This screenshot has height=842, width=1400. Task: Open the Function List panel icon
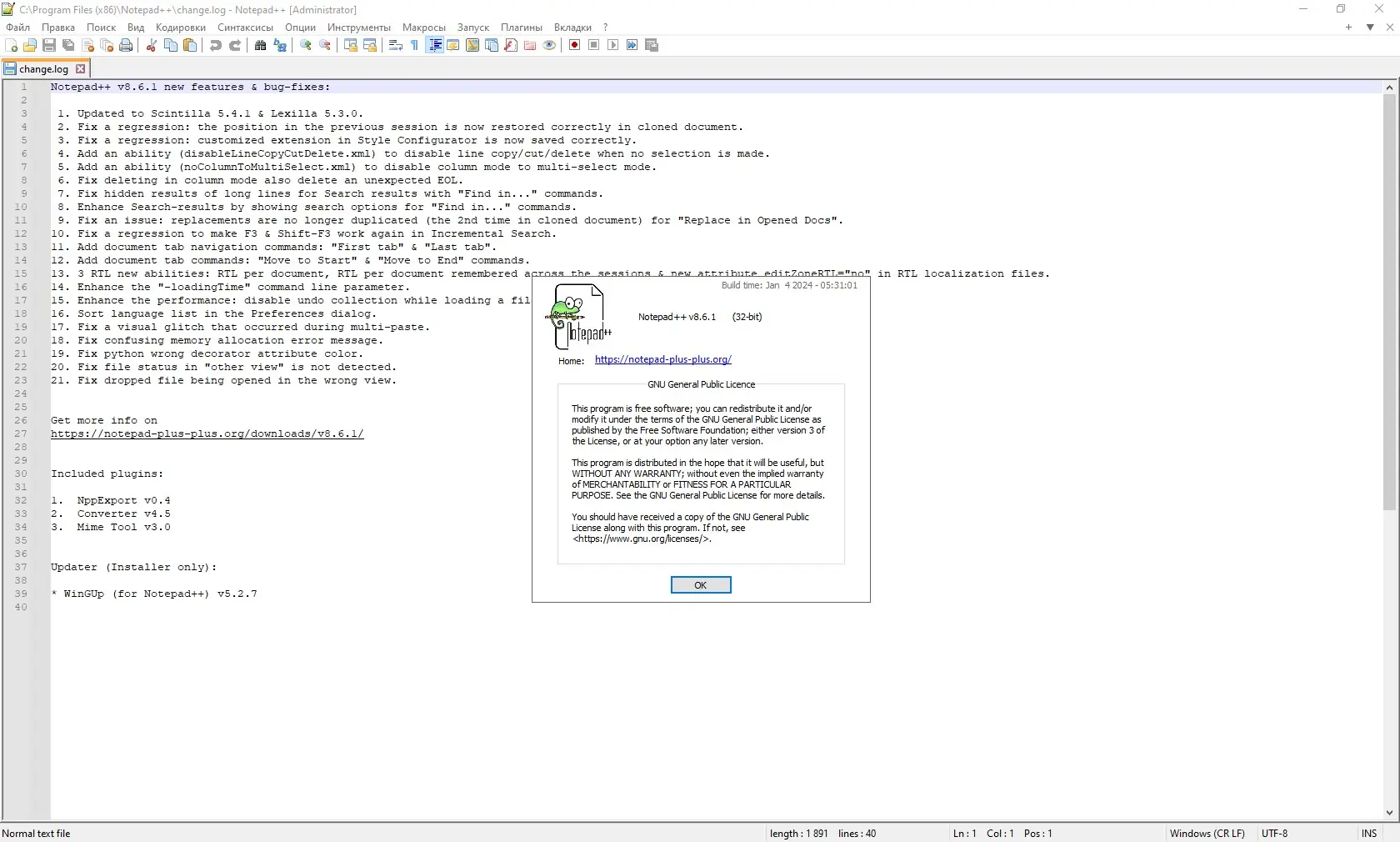point(511,46)
